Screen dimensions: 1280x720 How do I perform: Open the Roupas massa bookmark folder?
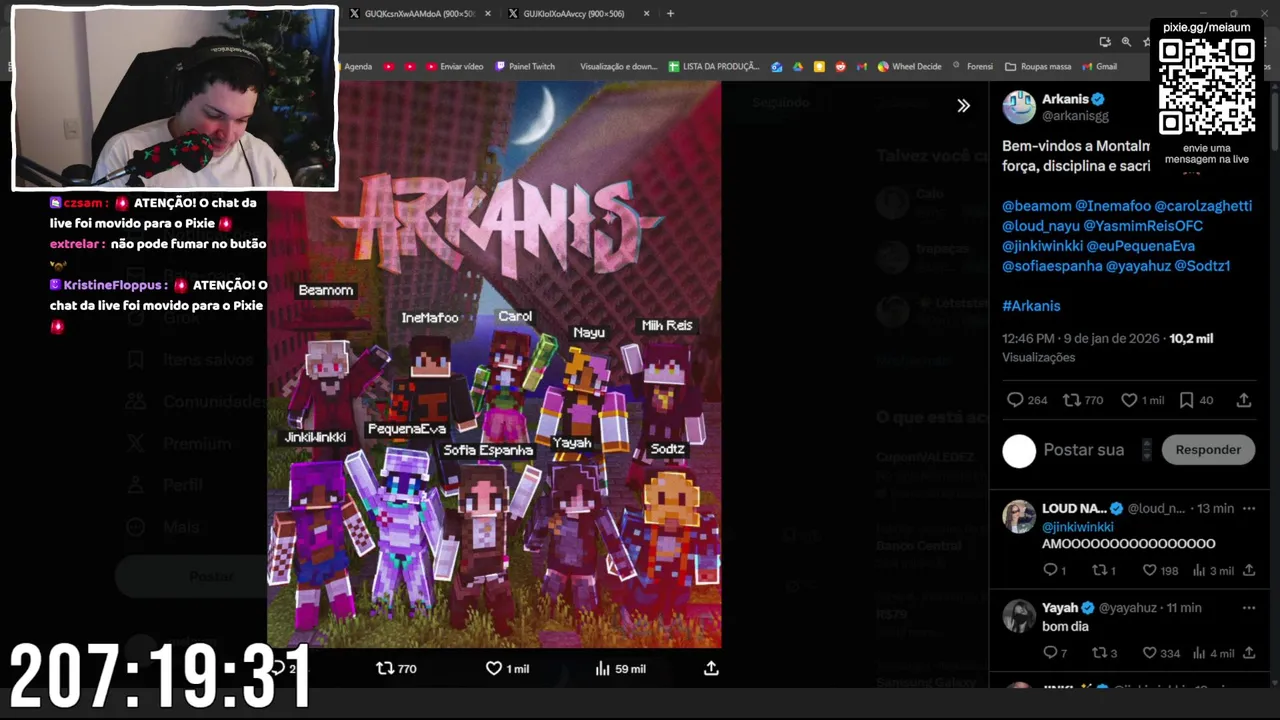click(x=1038, y=66)
